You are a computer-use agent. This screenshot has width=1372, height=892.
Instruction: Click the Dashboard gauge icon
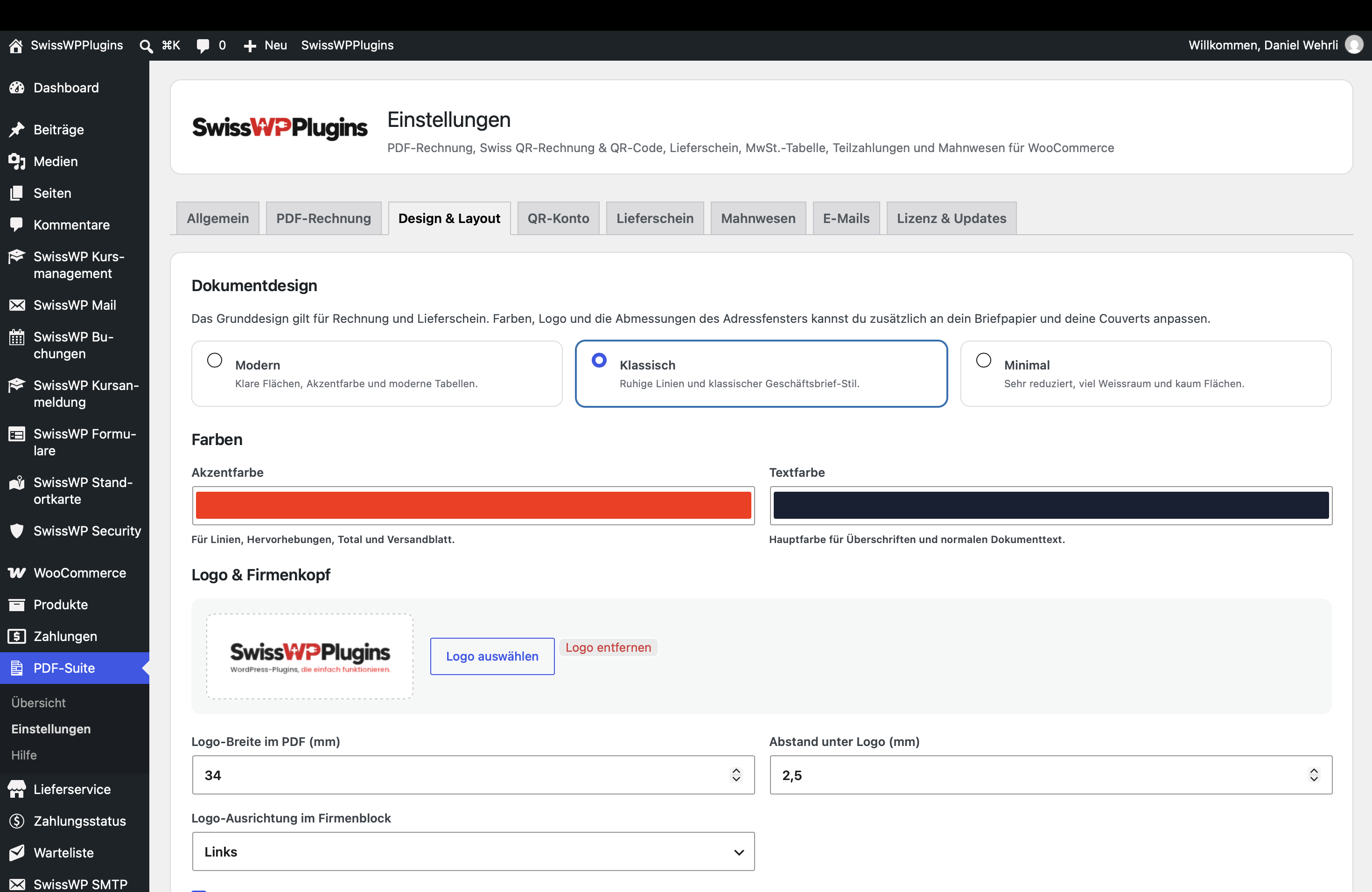[17, 88]
